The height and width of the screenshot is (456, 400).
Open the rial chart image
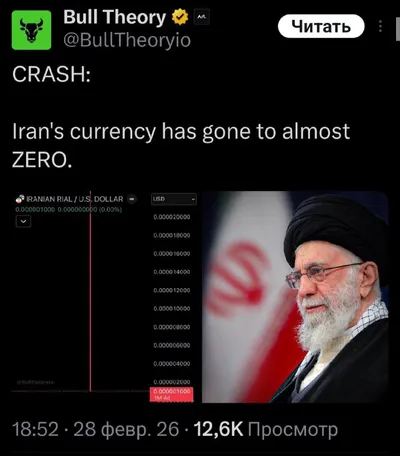click(105, 297)
